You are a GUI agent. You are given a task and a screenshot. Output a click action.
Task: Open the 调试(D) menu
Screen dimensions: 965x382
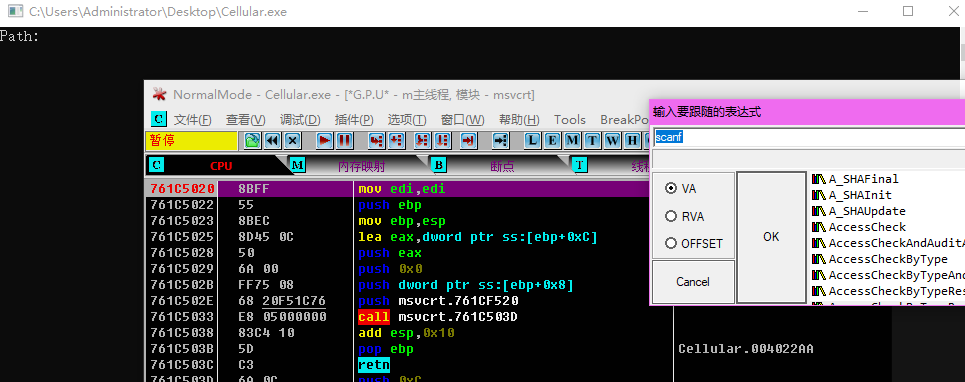point(300,119)
